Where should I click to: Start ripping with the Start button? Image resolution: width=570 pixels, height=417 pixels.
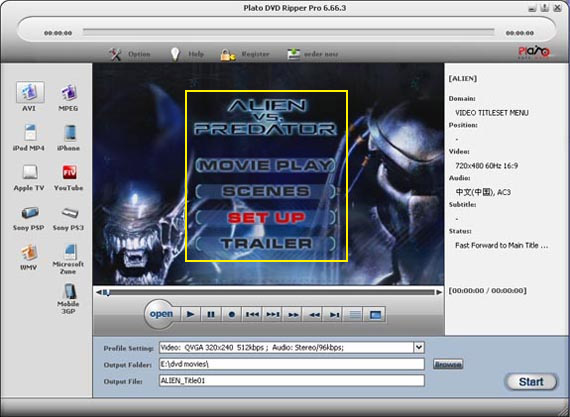(531, 382)
